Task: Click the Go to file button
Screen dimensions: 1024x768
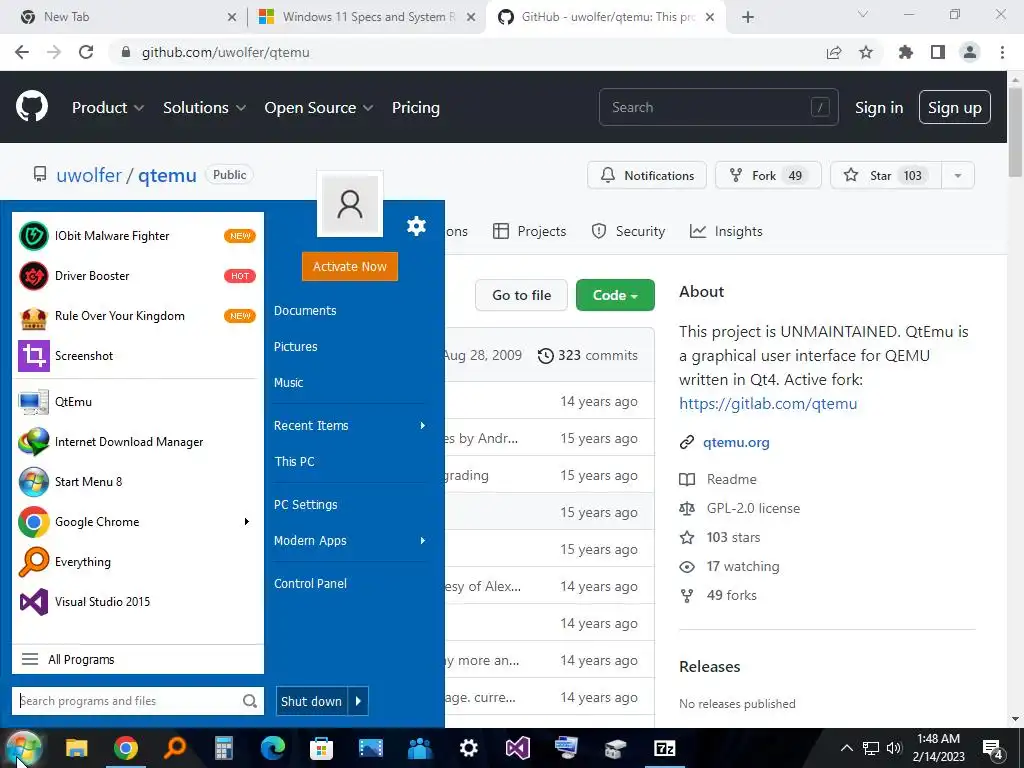Action: coord(521,295)
